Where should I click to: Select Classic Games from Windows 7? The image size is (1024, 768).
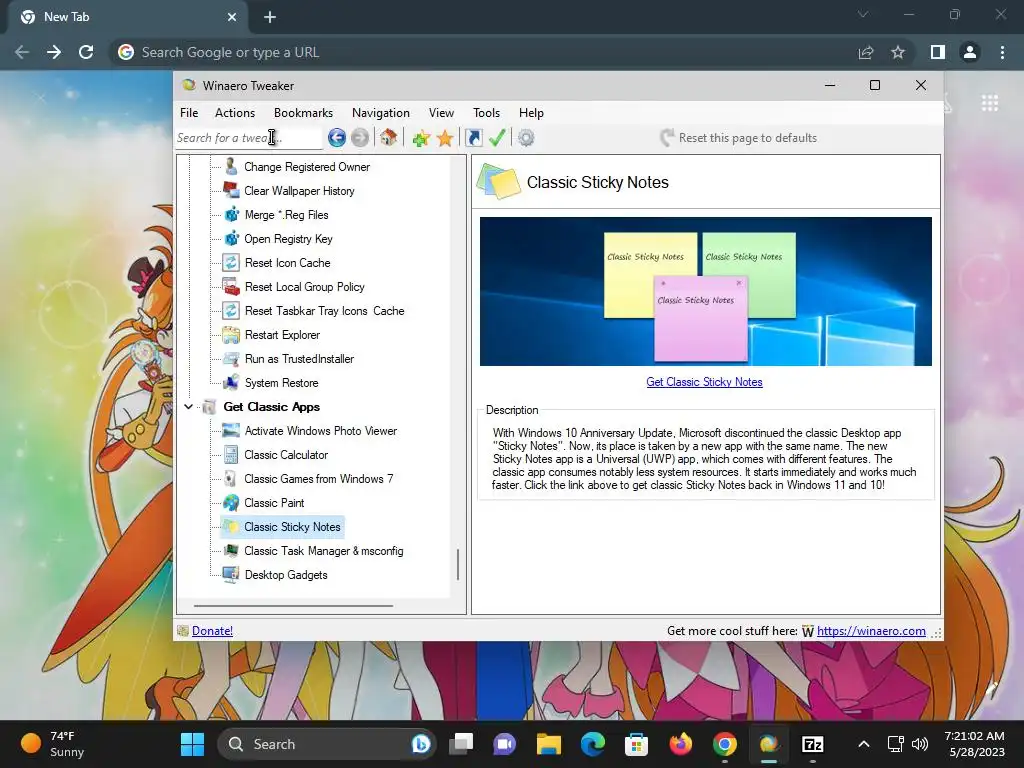pos(319,479)
